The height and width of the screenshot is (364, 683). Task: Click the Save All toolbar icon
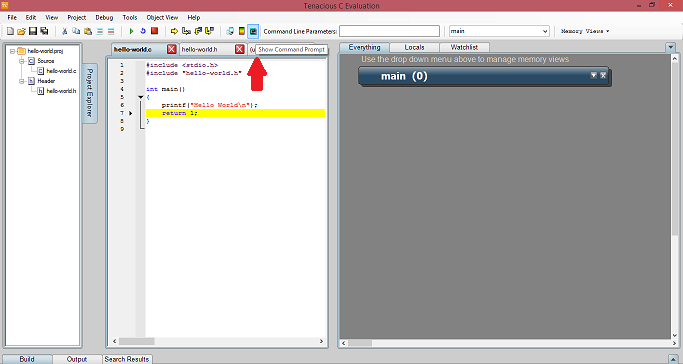(44, 31)
